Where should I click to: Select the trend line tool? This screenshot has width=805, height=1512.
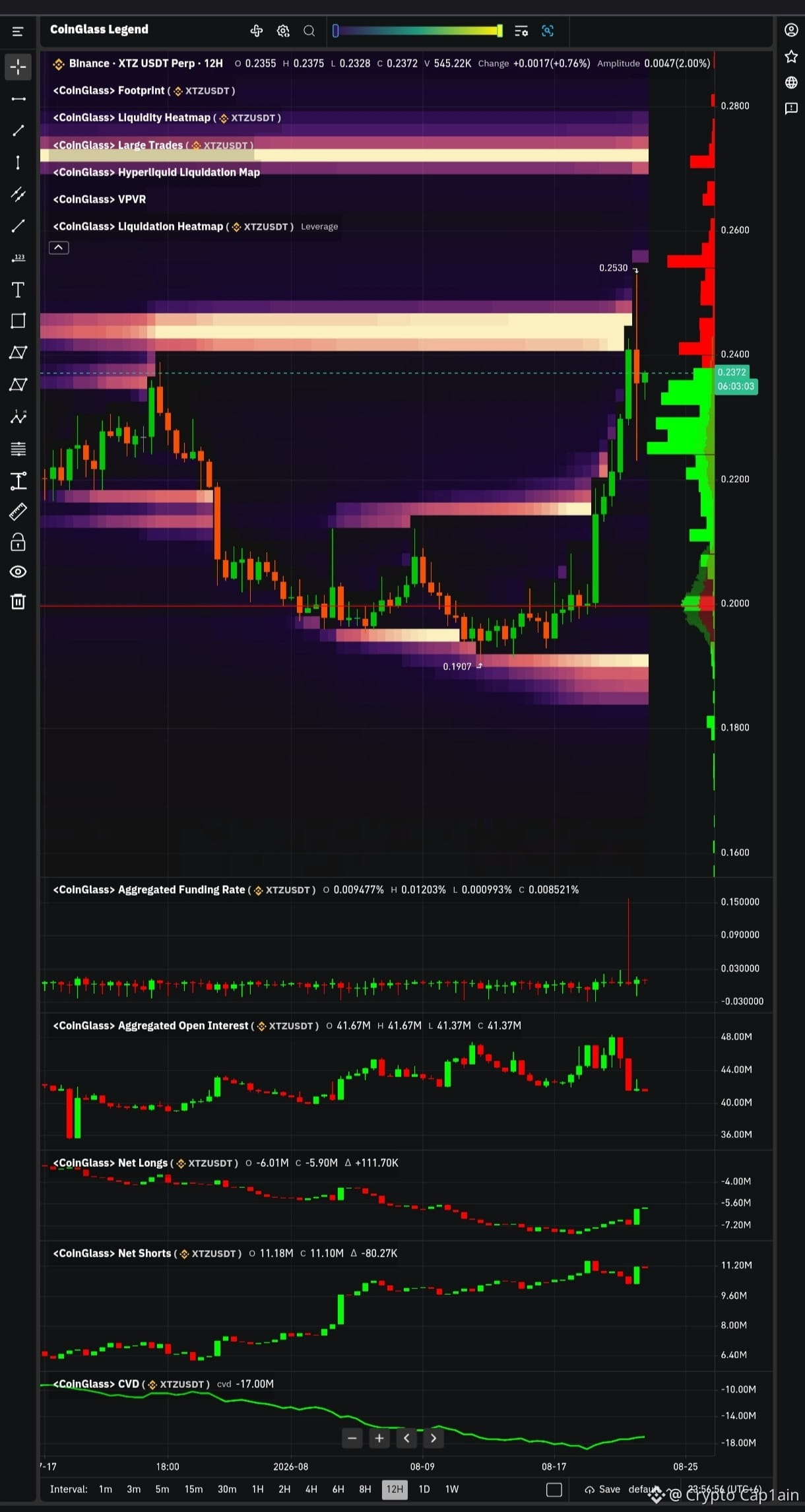coord(18,131)
